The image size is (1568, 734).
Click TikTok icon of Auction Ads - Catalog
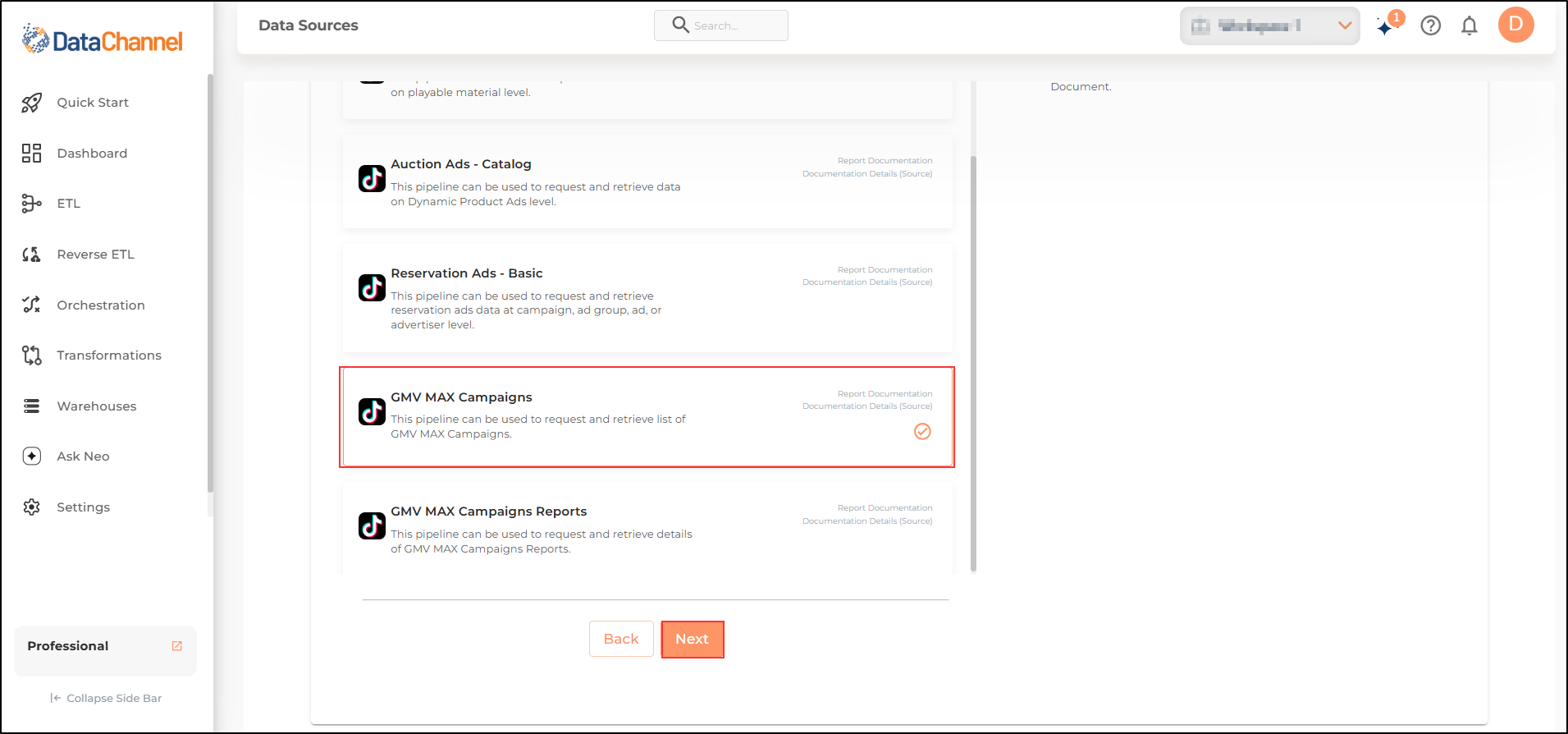pos(372,178)
